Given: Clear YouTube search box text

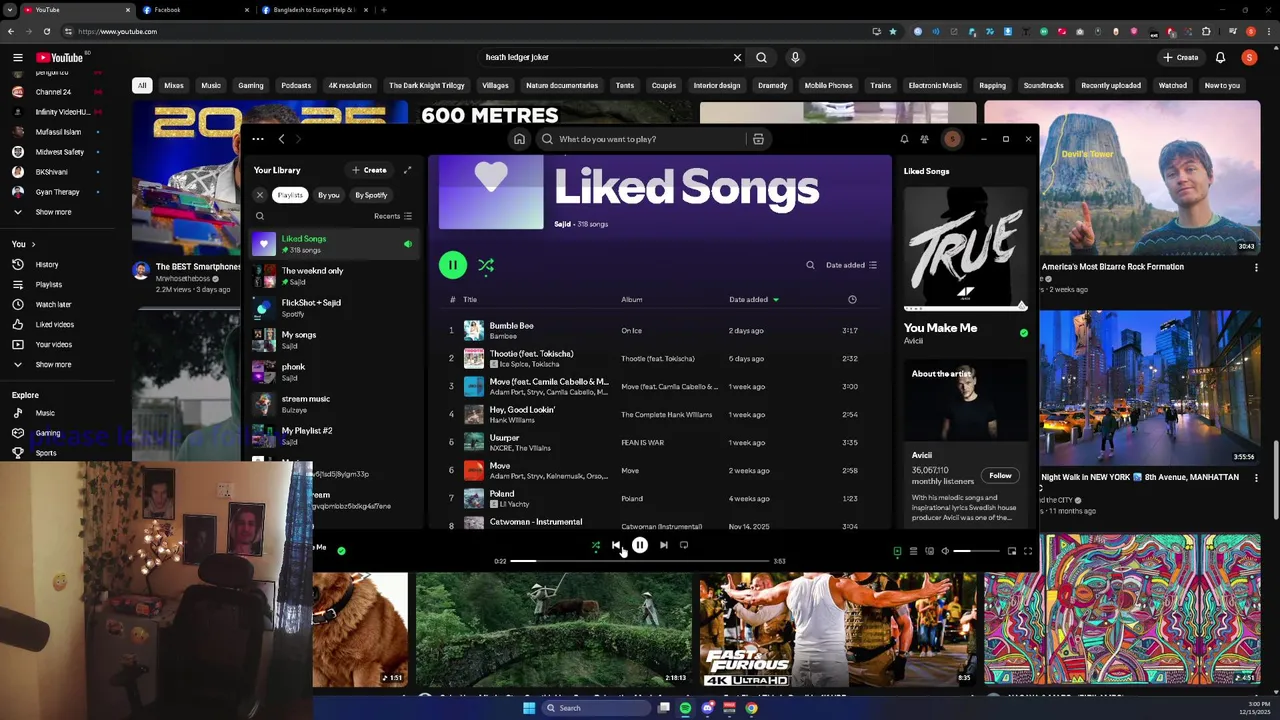Looking at the screenshot, I should pos(737,57).
